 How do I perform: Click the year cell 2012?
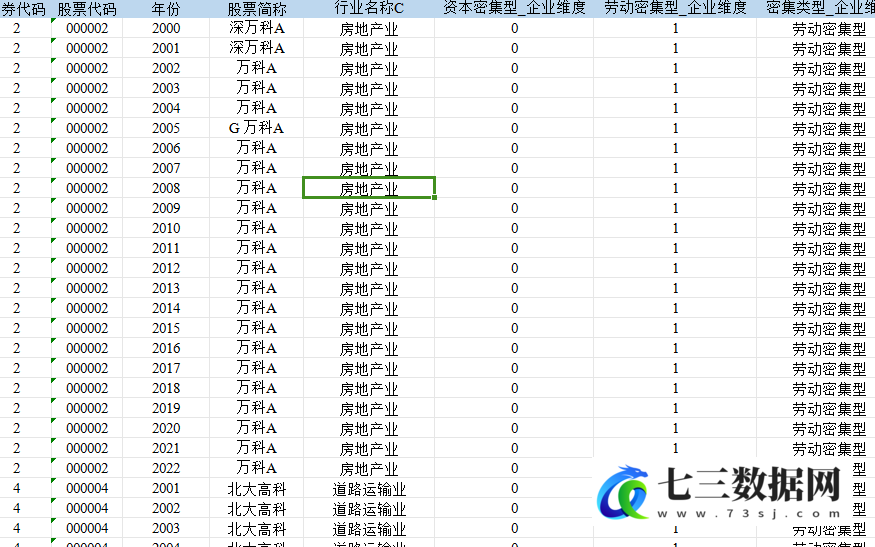[x=166, y=268]
